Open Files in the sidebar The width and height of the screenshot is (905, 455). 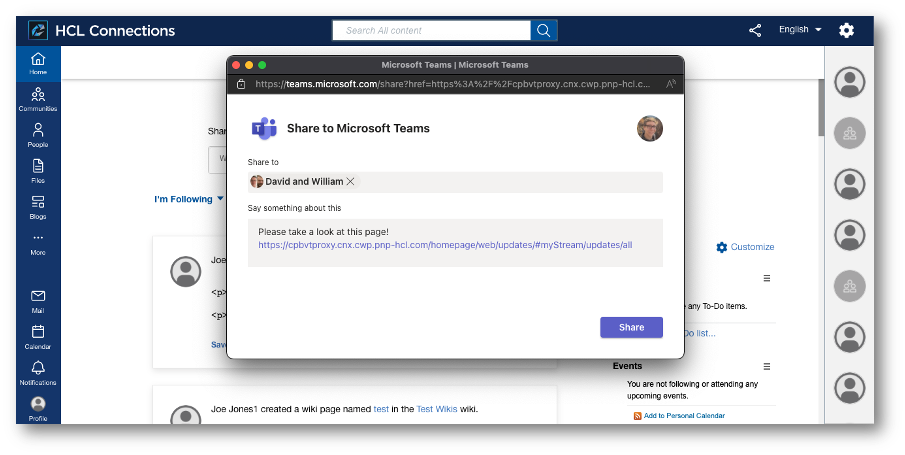(38, 171)
